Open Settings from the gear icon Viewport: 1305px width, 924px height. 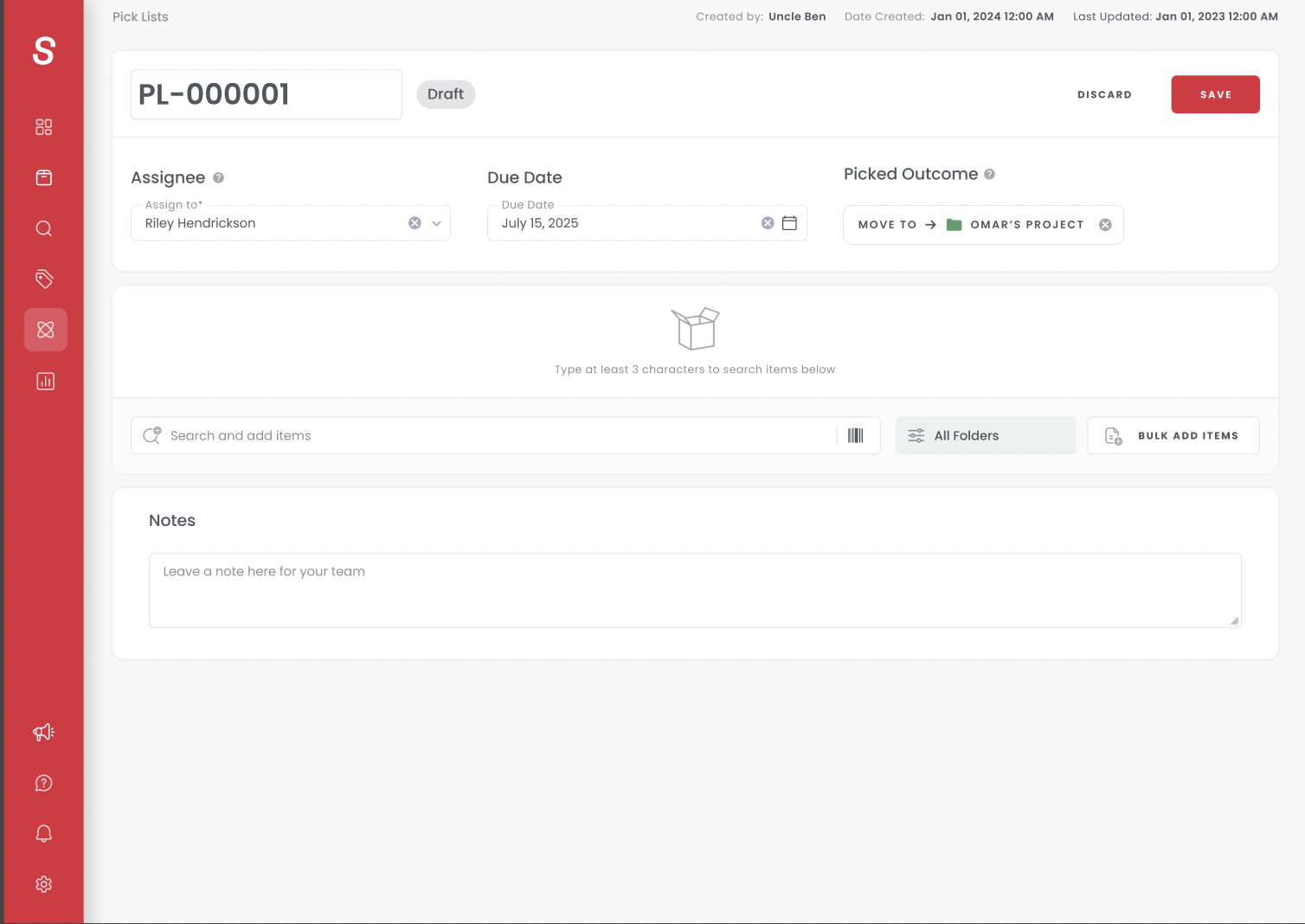click(43, 884)
